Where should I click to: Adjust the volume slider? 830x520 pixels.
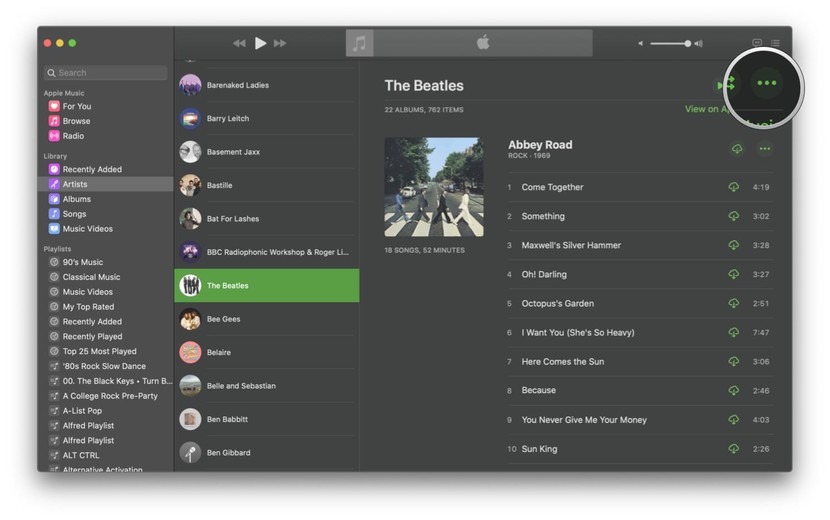[671, 43]
